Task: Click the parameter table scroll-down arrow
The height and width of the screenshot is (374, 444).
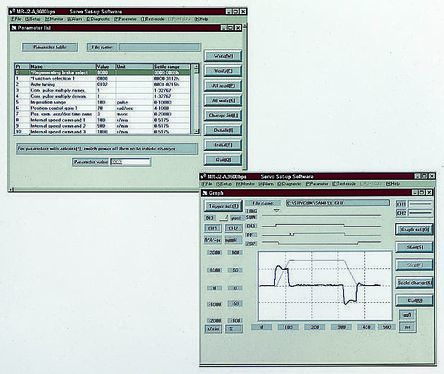Action: [x=196, y=131]
